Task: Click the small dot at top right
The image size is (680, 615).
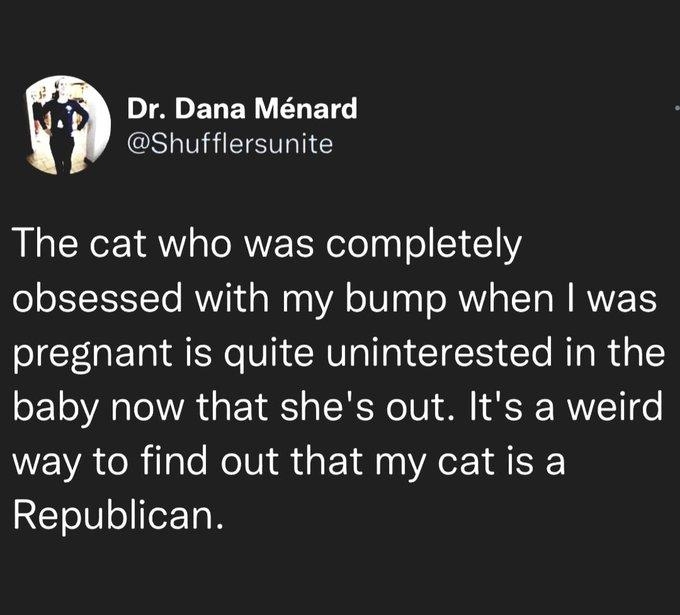Action: coord(676,106)
